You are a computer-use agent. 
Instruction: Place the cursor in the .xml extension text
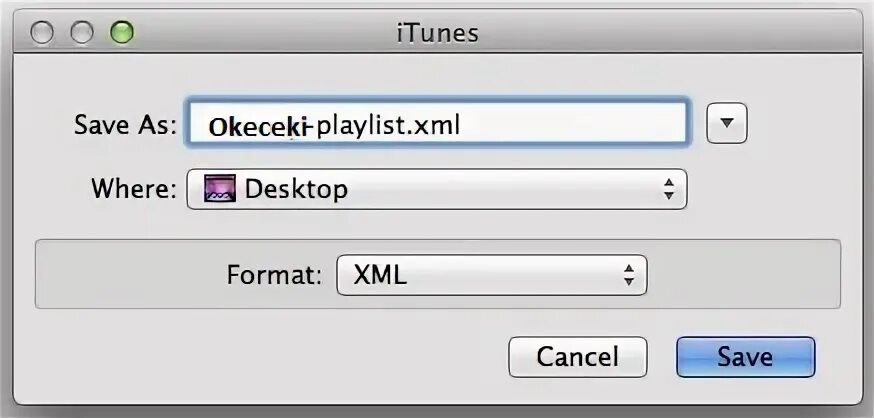click(x=435, y=126)
